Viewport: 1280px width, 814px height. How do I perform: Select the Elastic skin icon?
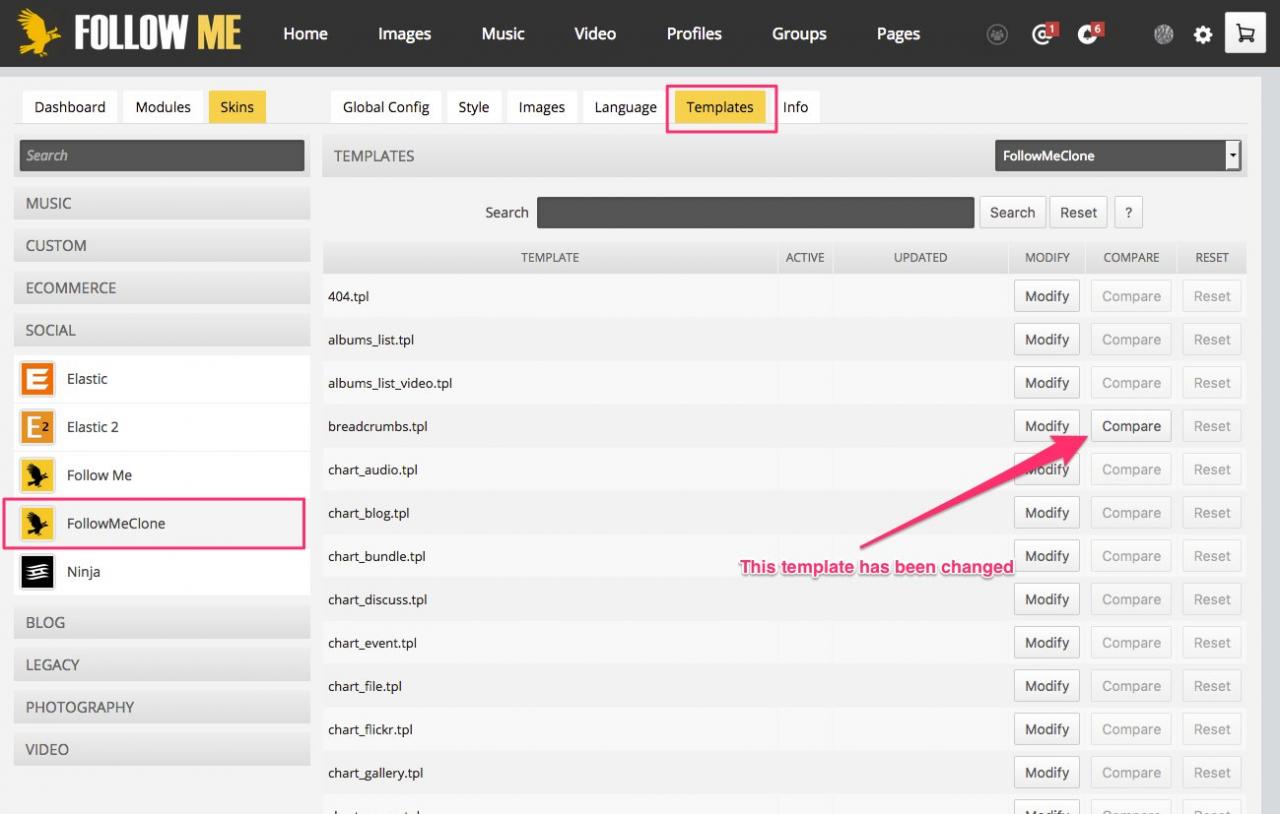coord(38,379)
